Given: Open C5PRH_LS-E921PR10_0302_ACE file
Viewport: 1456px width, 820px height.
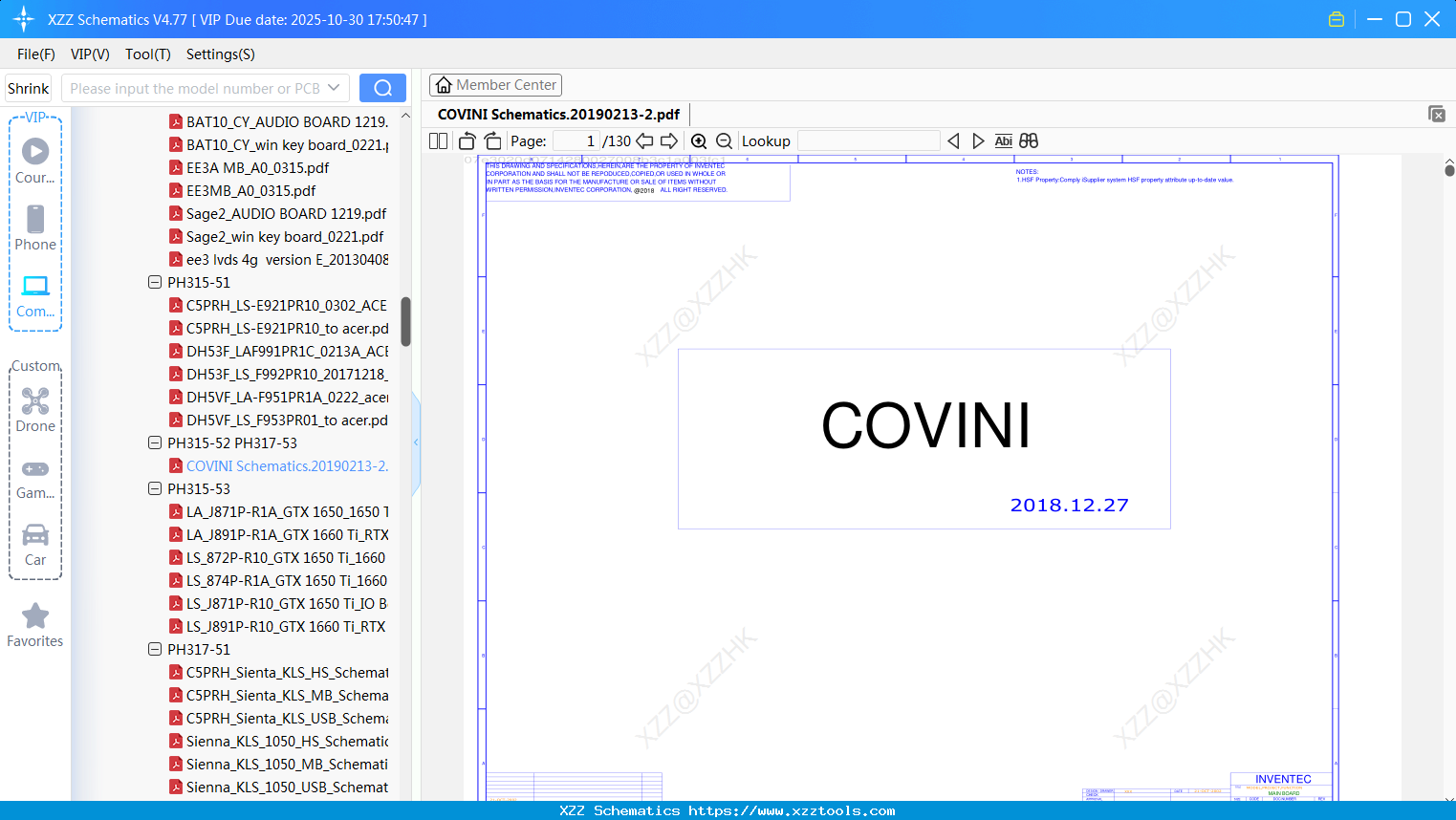Looking at the screenshot, I should click(287, 305).
